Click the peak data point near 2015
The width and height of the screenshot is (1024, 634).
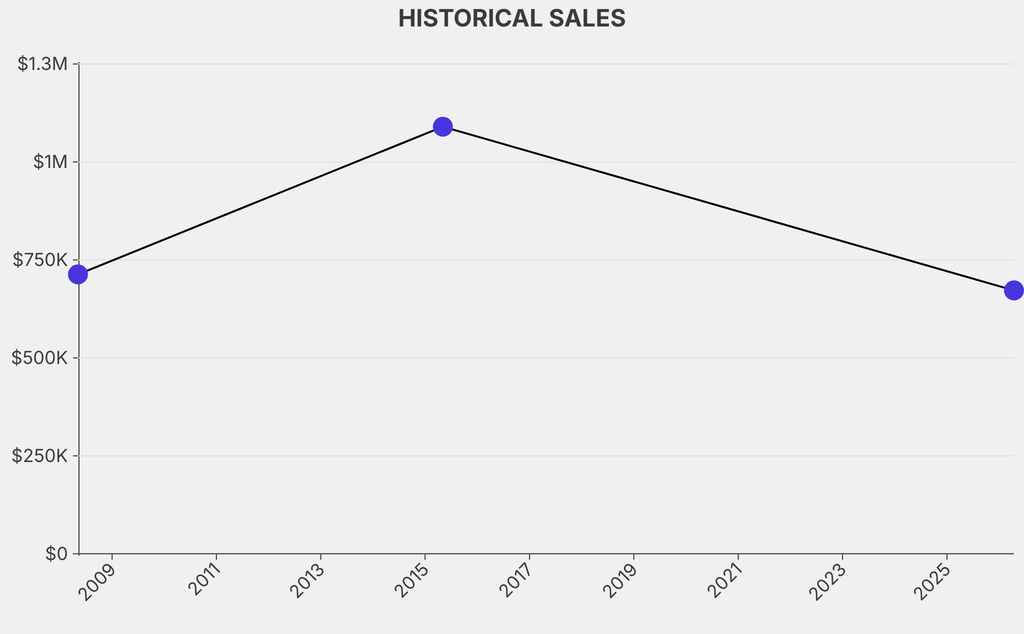443,127
